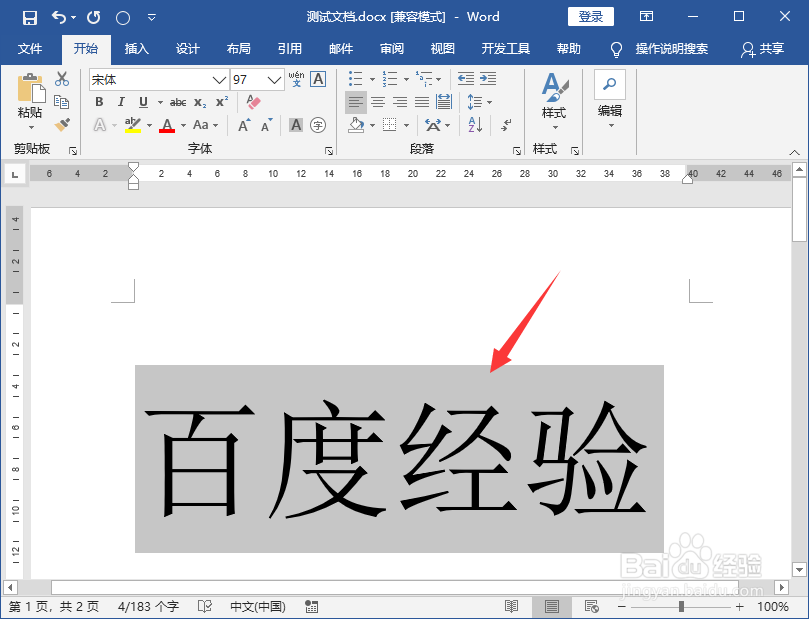The image size is (809, 619).
Task: Expand the bullets list dropdown arrow
Action: pos(372,79)
